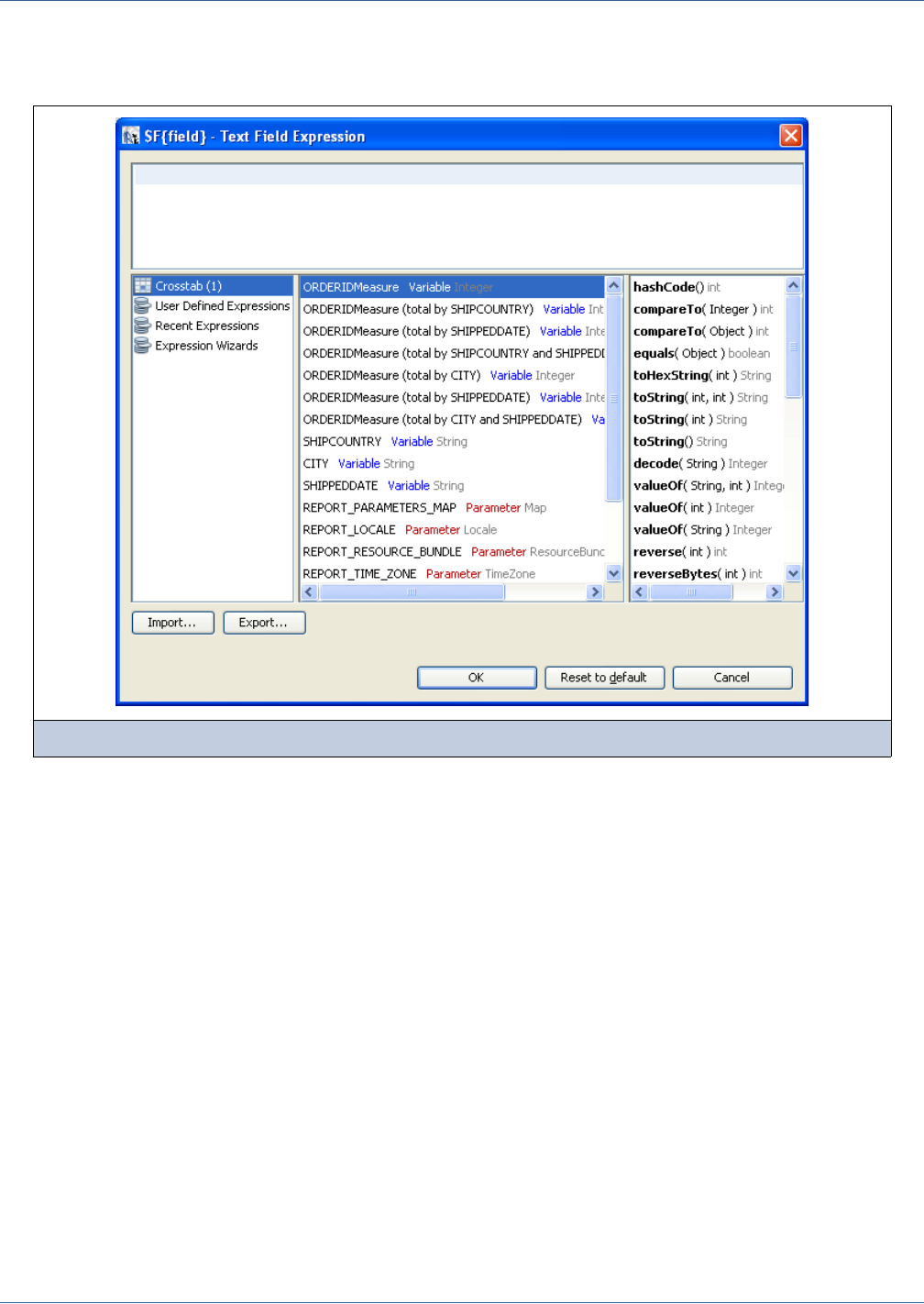Screen dimensions: 924x1304
Task: Click the dialog title bar app icon
Action: click(131, 137)
